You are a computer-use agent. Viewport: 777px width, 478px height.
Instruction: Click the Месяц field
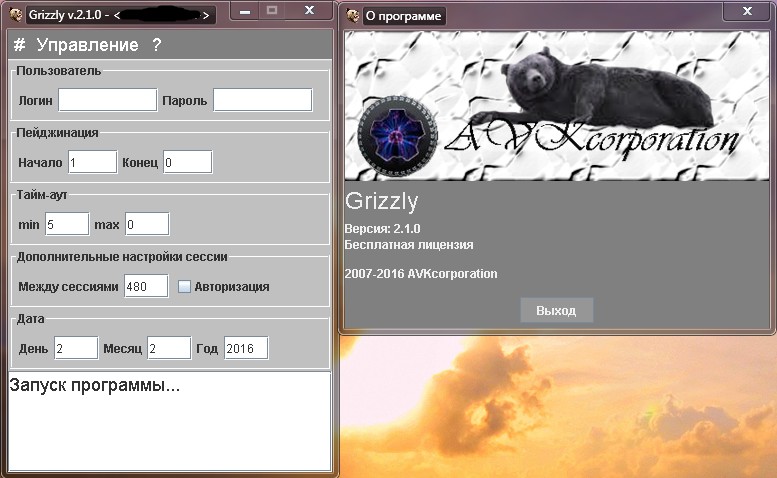pyautogui.click(x=169, y=348)
